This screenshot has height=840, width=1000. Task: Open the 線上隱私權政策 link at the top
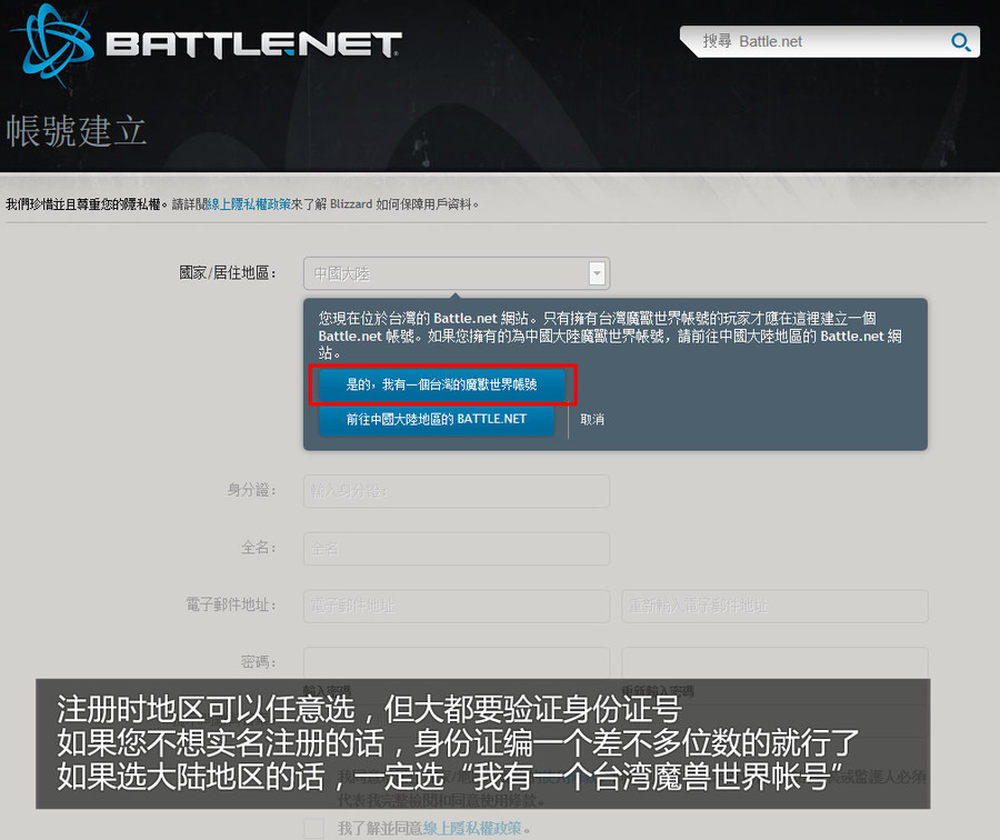[249, 204]
